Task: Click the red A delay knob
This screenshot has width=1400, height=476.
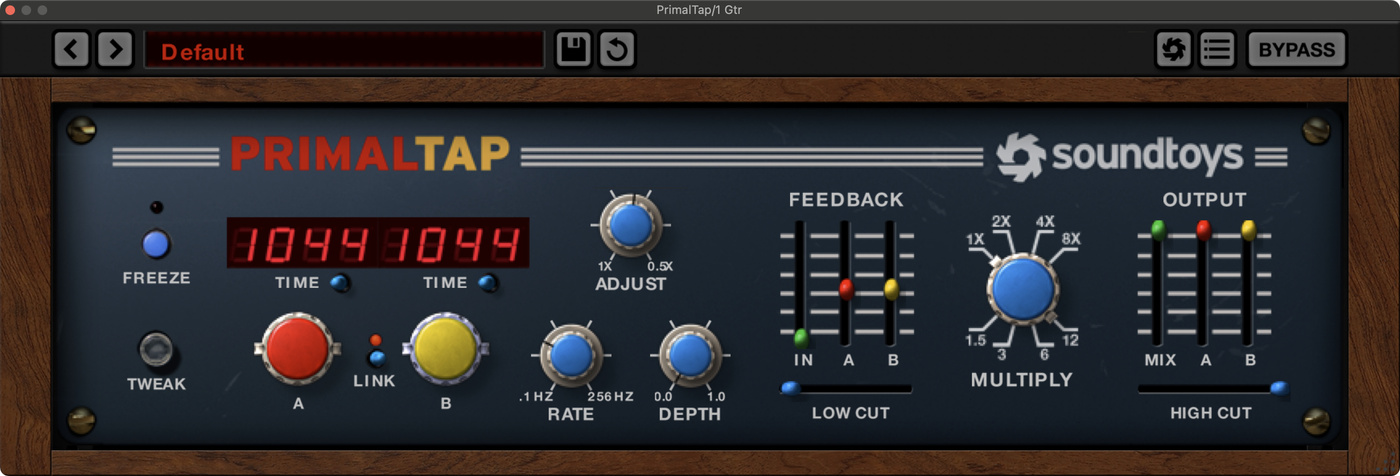Action: click(297, 348)
